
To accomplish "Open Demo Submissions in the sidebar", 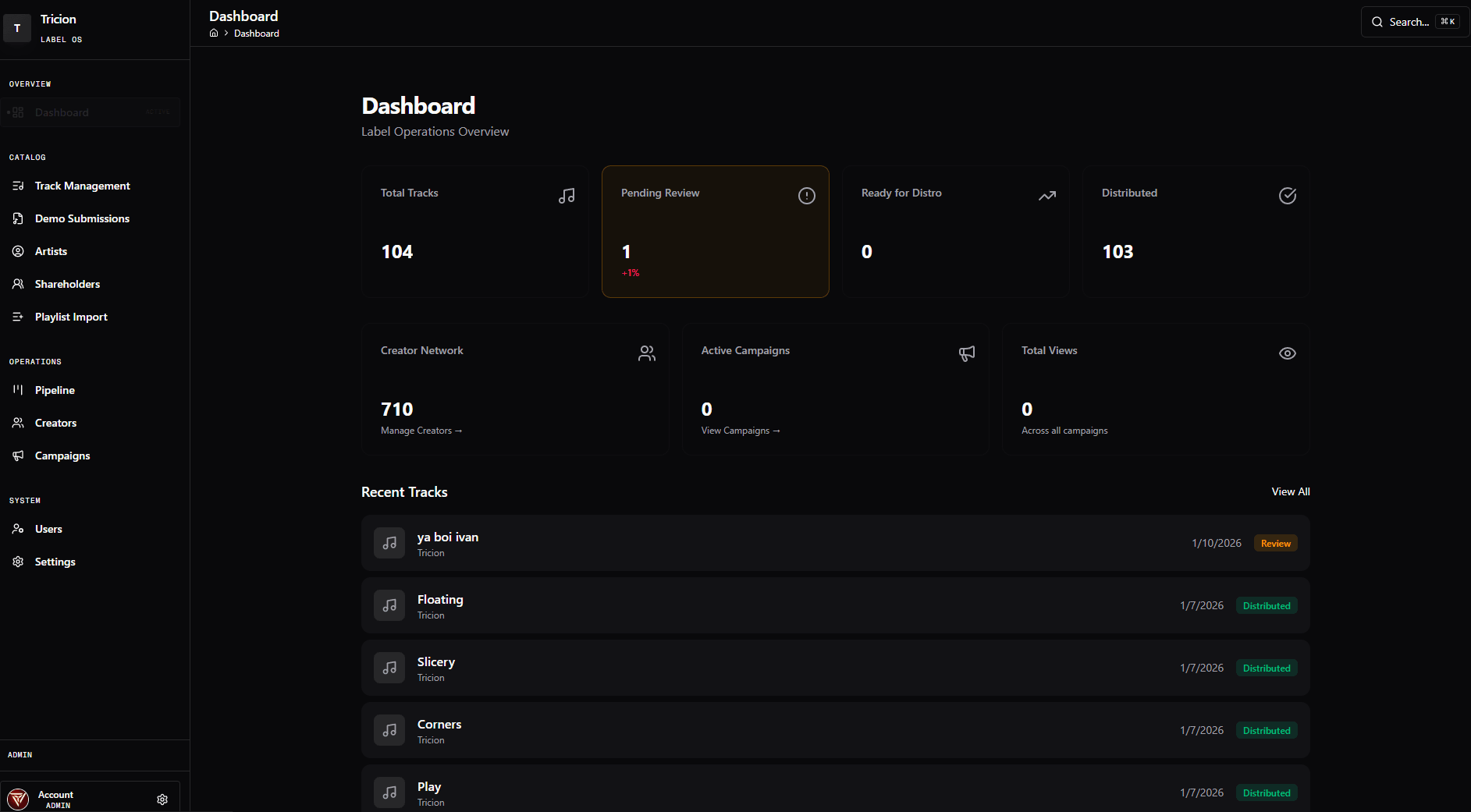I will [82, 218].
